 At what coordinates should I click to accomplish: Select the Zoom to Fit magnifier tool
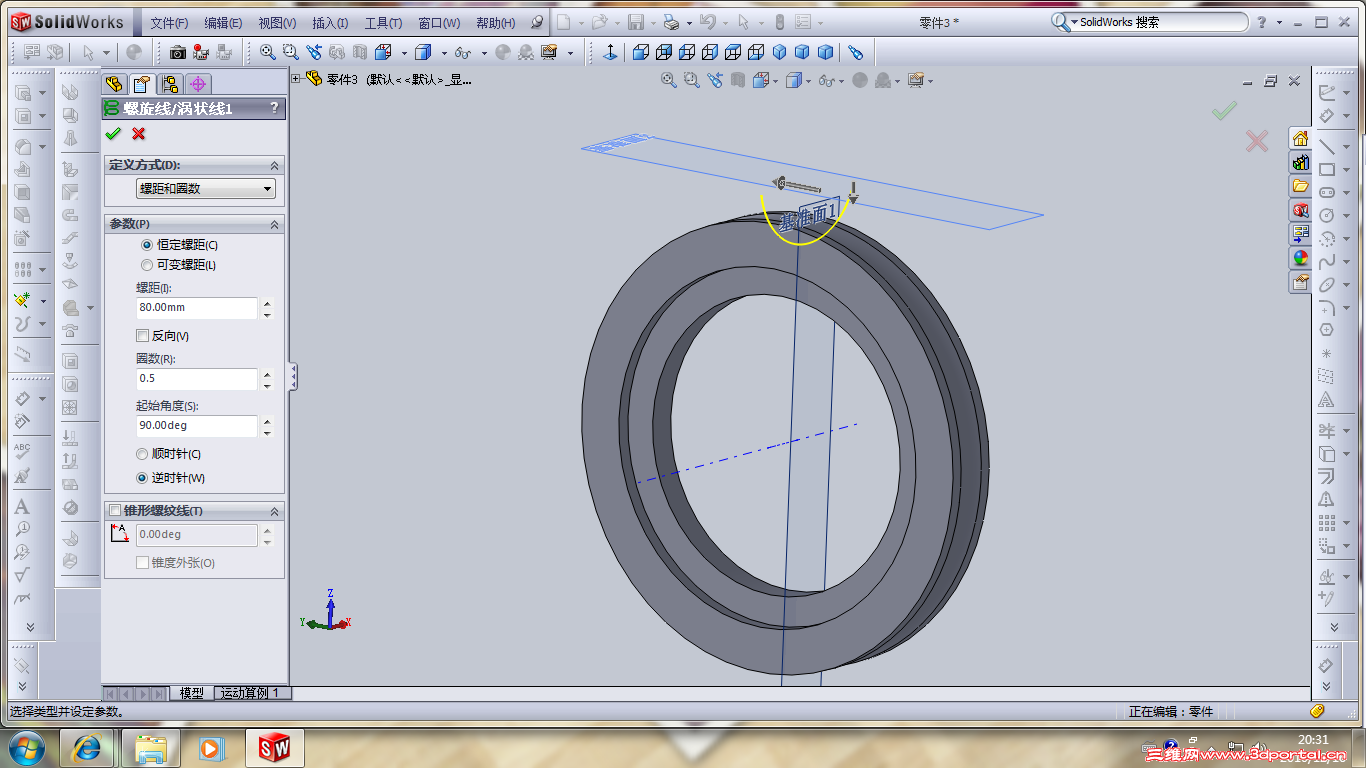[x=267, y=52]
